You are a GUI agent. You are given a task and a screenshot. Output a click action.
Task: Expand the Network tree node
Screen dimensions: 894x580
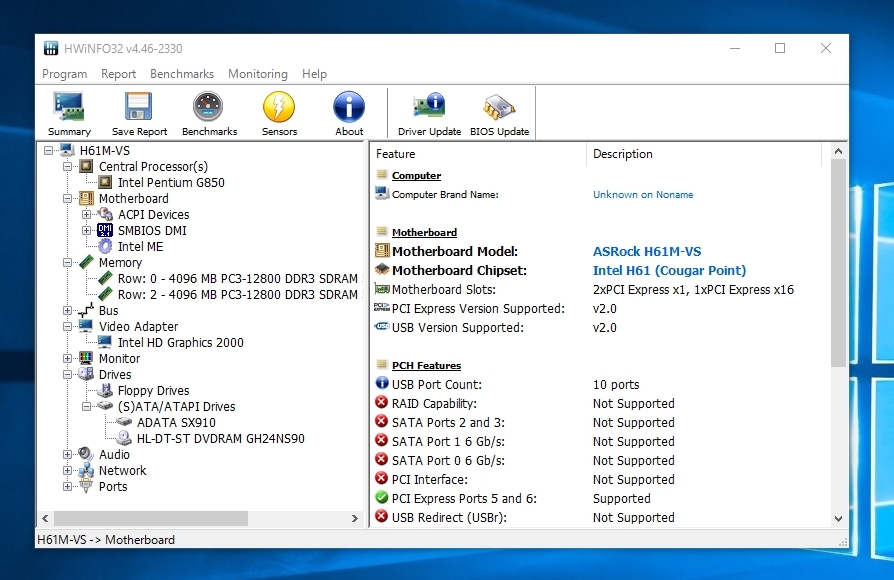[67, 470]
